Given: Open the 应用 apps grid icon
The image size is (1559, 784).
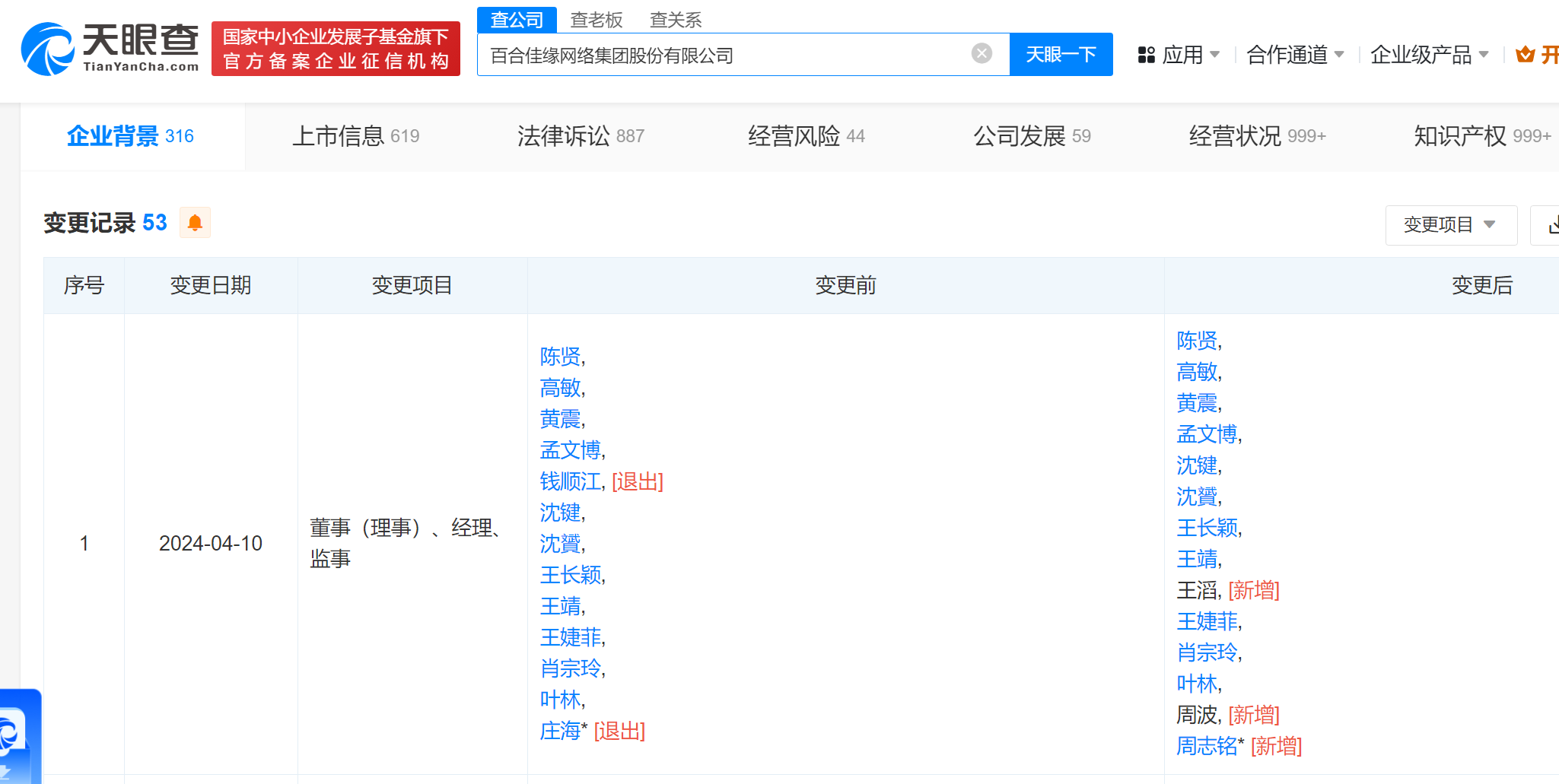Looking at the screenshot, I should [x=1146, y=55].
